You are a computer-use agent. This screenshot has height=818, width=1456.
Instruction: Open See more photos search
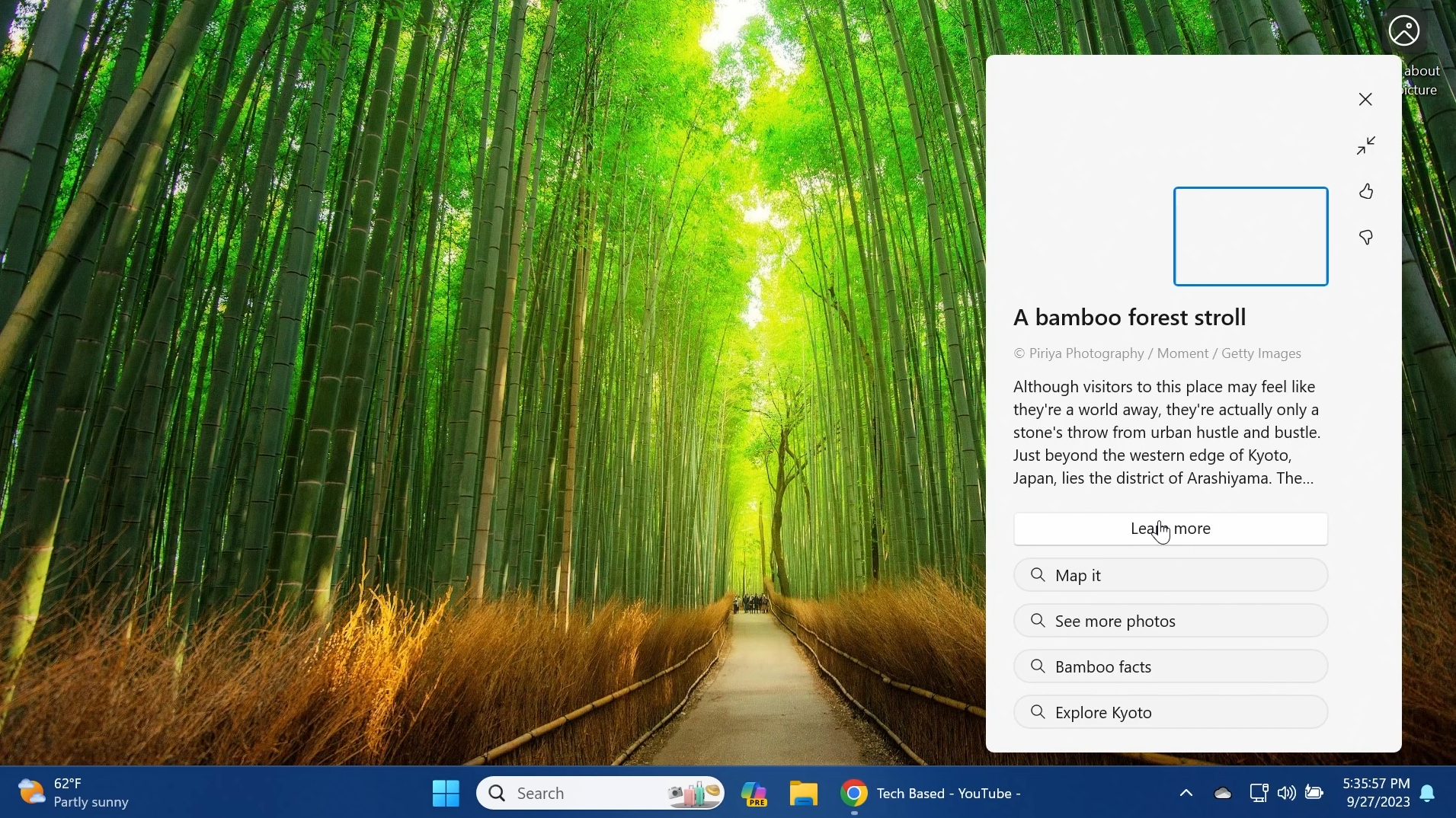1170,621
